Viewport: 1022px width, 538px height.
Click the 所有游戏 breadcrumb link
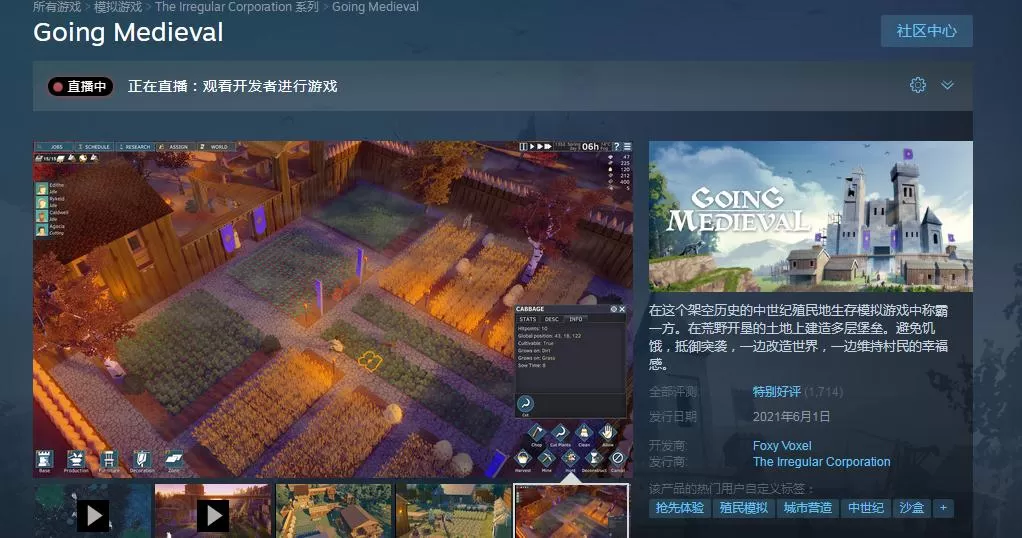[57, 7]
